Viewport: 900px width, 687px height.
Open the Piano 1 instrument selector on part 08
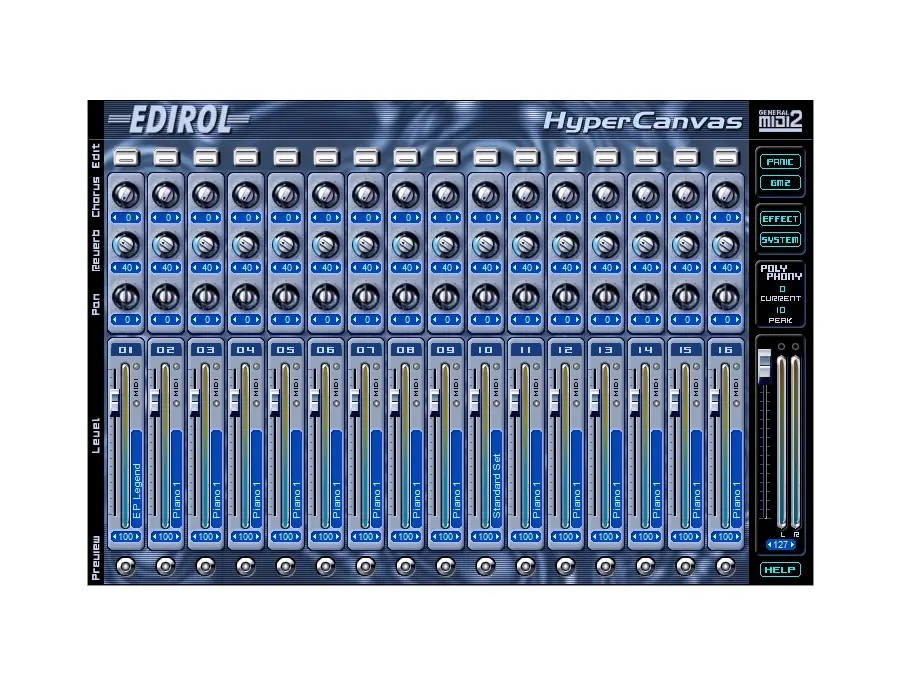(416, 479)
